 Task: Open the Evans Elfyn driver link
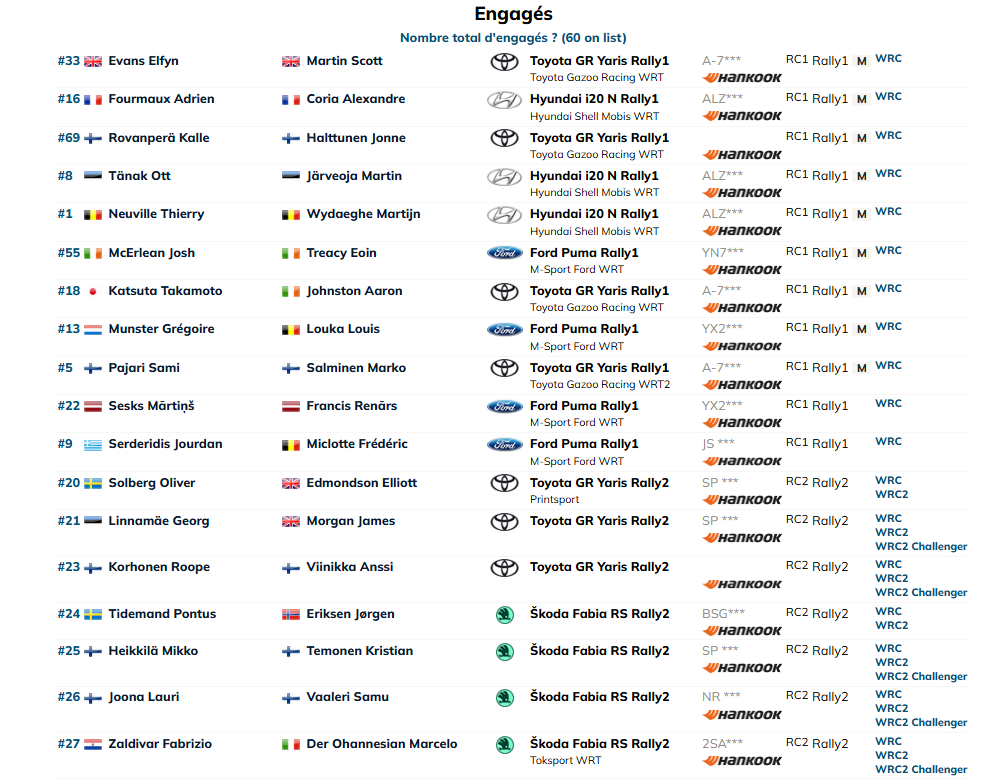[x=143, y=61]
